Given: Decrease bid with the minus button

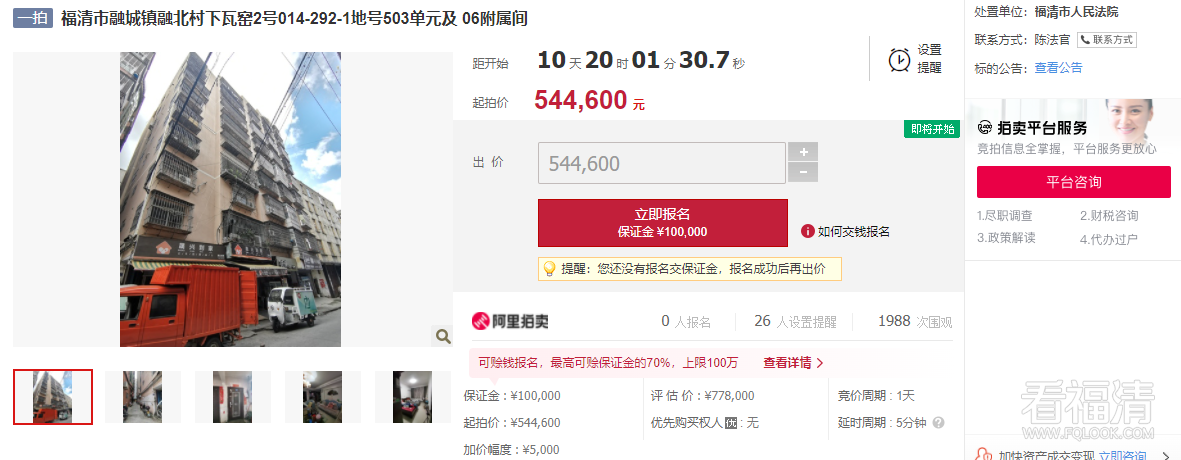Looking at the screenshot, I should pos(803,172).
